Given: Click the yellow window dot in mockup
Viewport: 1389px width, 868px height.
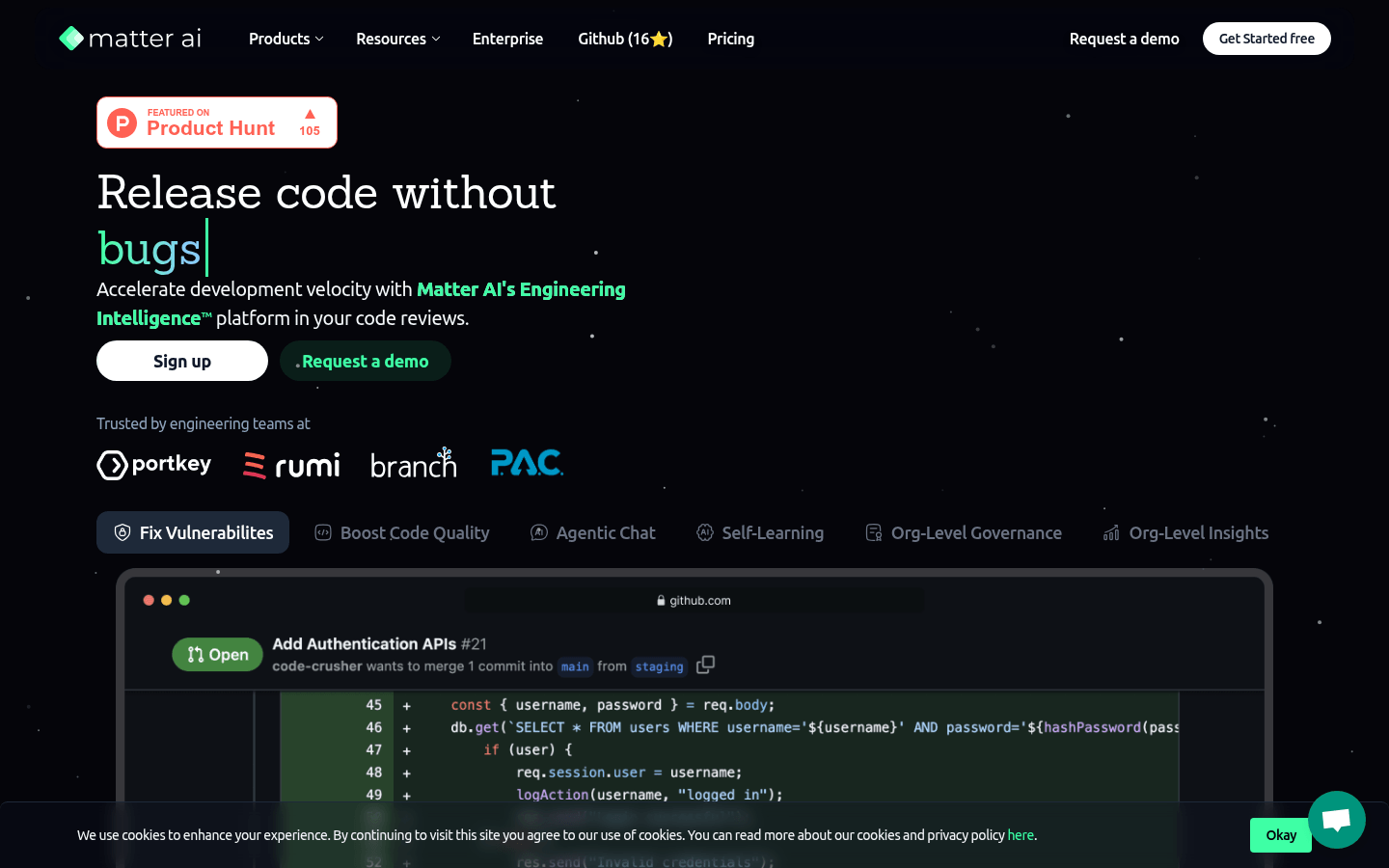Looking at the screenshot, I should (x=167, y=600).
